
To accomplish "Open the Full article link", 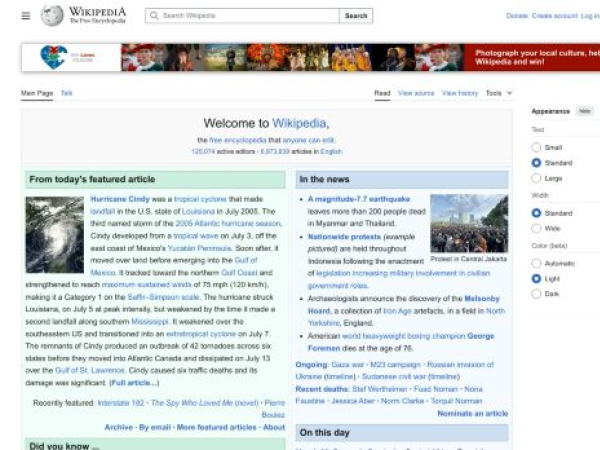I will (x=134, y=383).
